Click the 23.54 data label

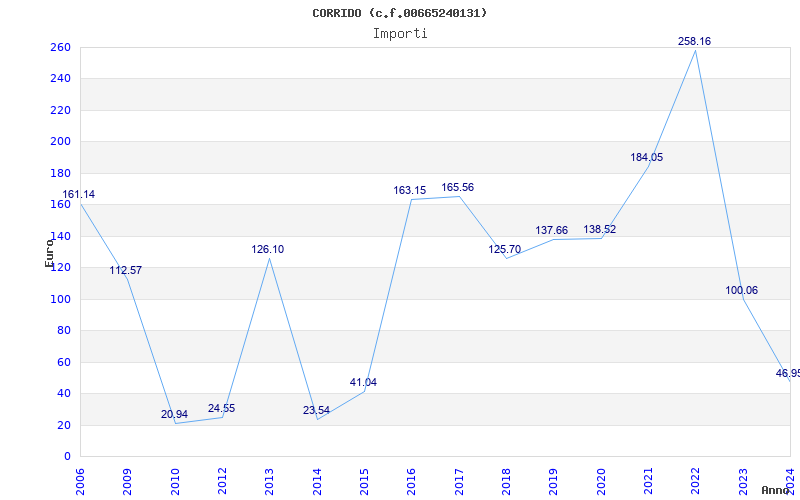[x=316, y=410]
